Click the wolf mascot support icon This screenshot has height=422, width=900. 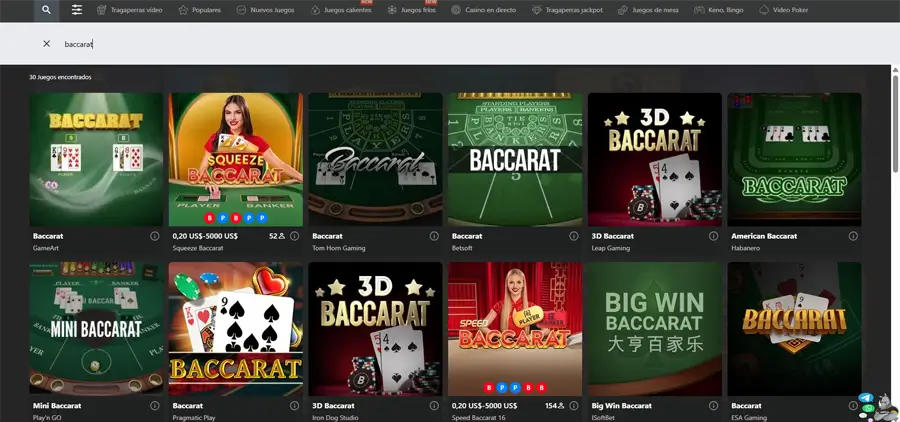pos(886,407)
